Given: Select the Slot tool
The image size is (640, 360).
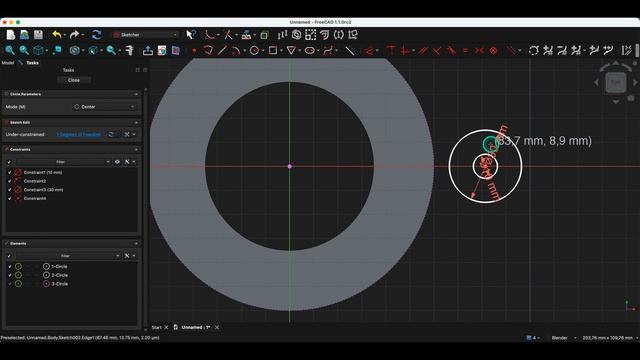Looking at the screenshot, I should [309, 51].
